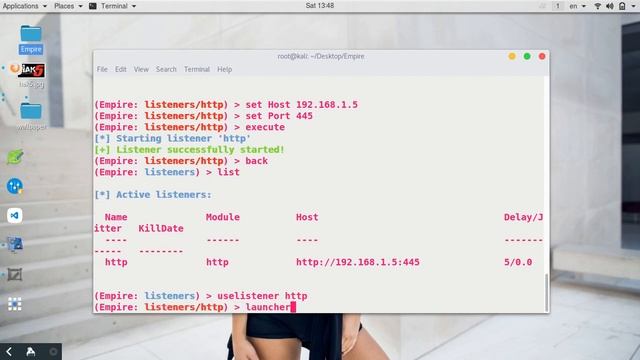Open the wallpaper folder on desktop
The height and width of the screenshot is (360, 640).
coord(31,116)
